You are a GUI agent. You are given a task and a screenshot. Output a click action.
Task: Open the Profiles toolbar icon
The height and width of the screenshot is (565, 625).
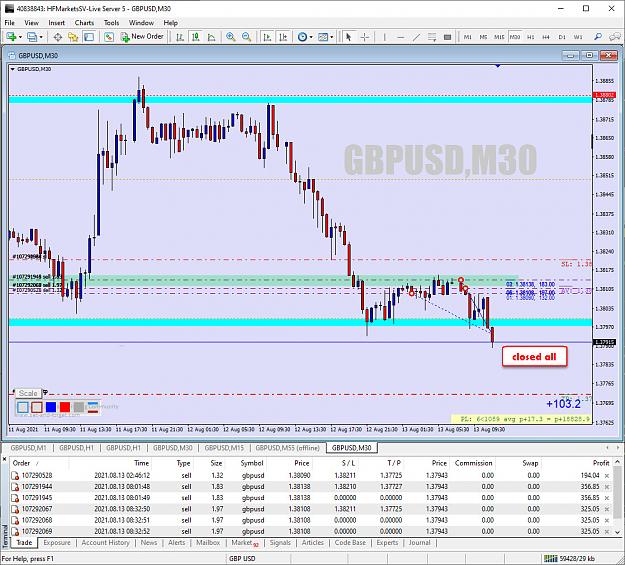(x=31, y=37)
